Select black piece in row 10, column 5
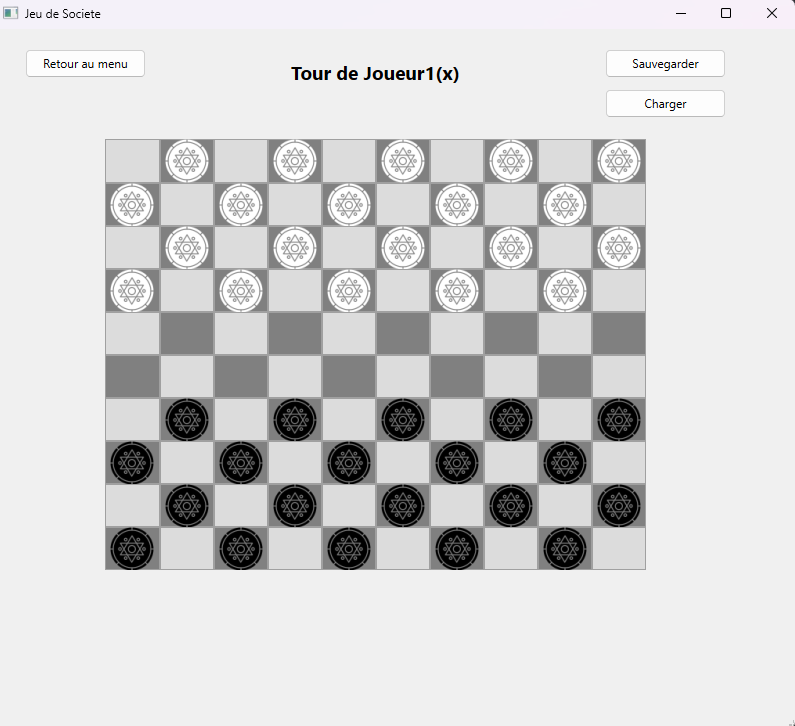The image size is (795, 726). click(349, 549)
